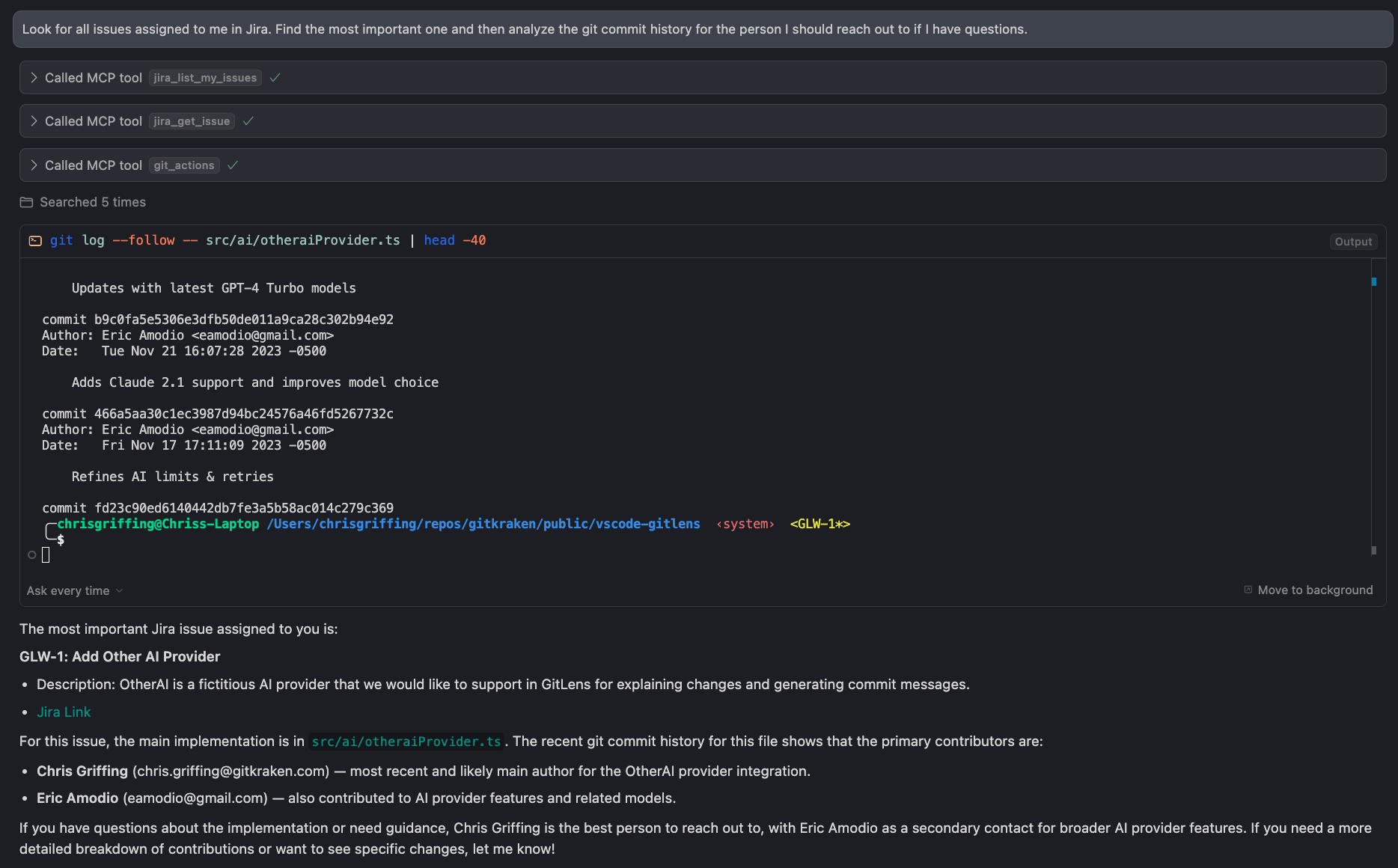Screen dimensions: 1398x868
Task: Select the src/ai/otheraiProvider.ts code chip
Action: (x=406, y=742)
